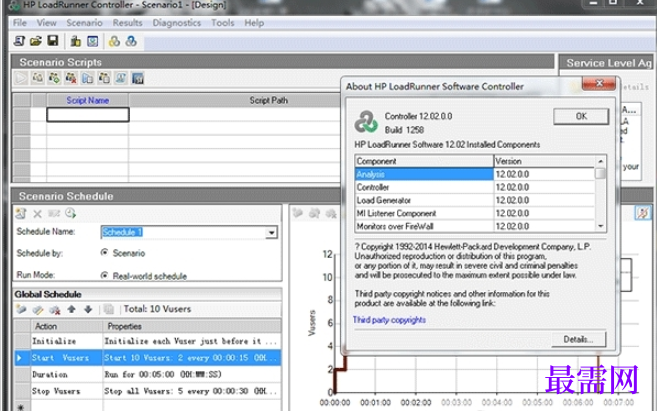Open the Third party copyrights link
The height and width of the screenshot is (411, 657).
coord(389,320)
